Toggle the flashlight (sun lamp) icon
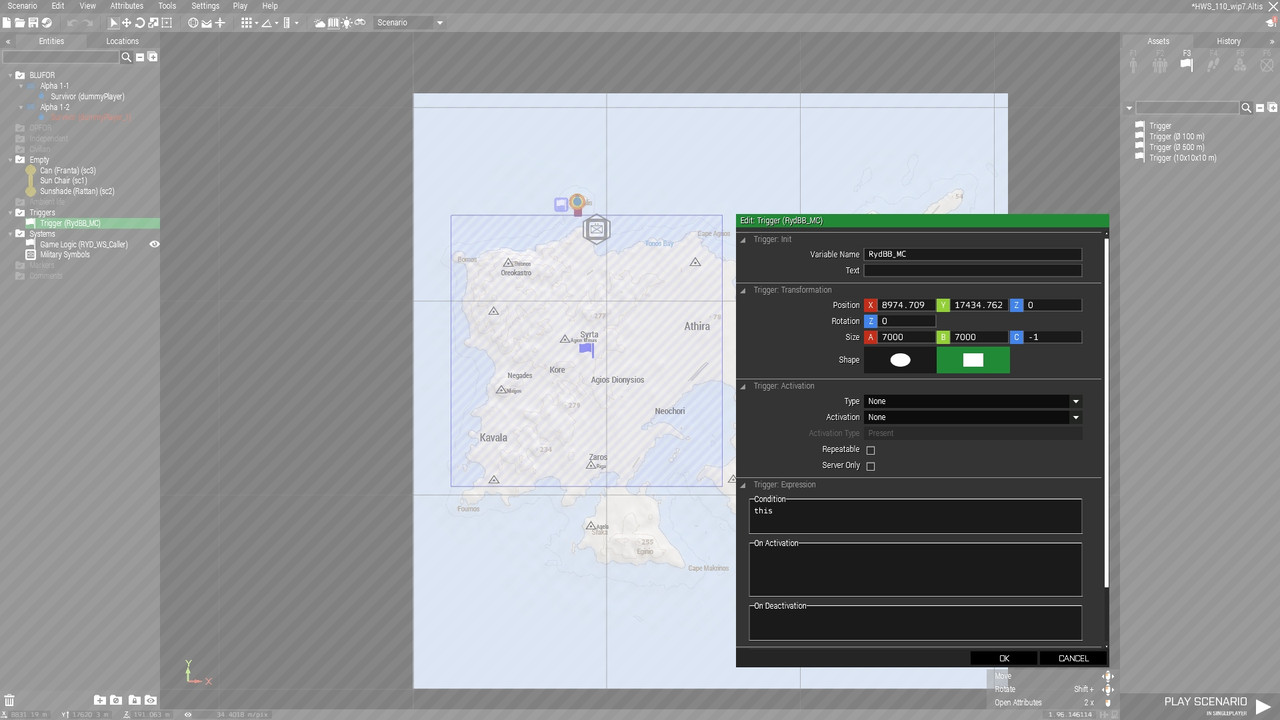Image resolution: width=1280 pixels, height=720 pixels. pyautogui.click(x=347, y=23)
